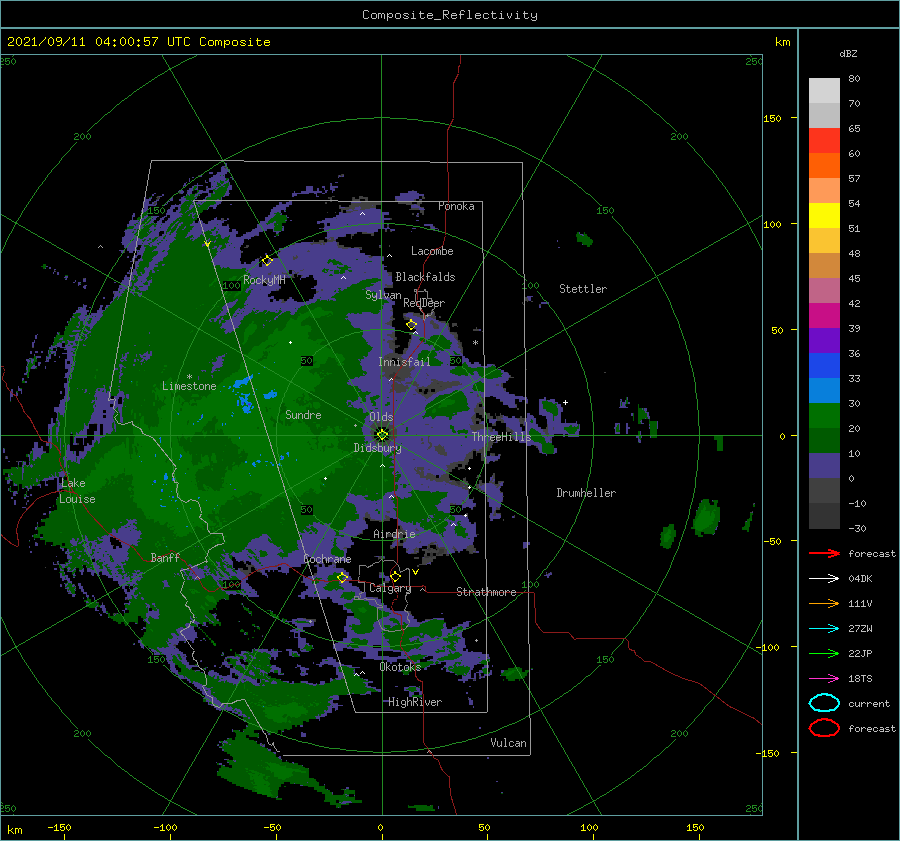Pick the bright red swatch in dBZ legend

click(824, 141)
